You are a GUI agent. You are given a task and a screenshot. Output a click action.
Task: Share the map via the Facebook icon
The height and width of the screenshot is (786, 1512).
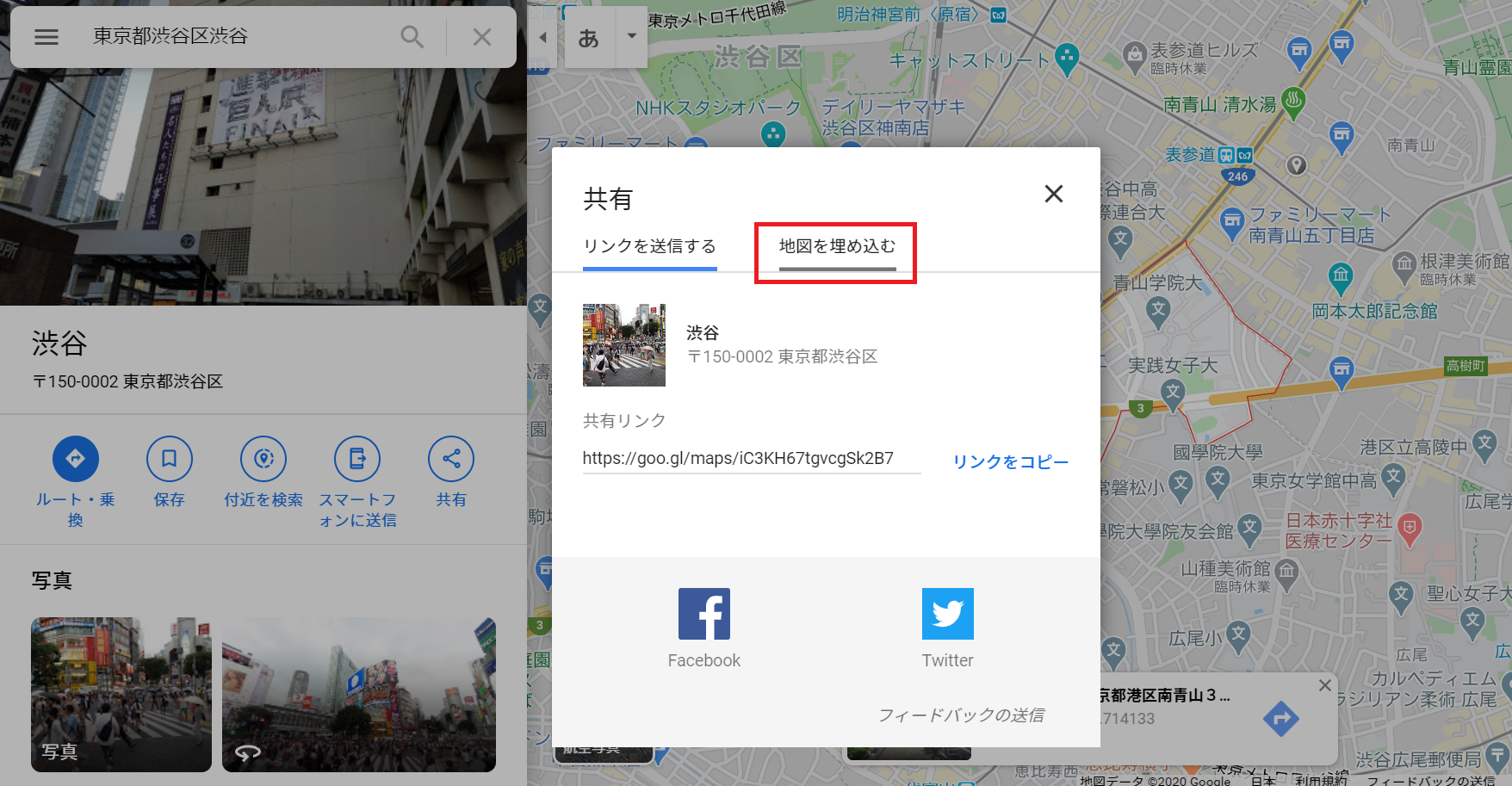[703, 614]
